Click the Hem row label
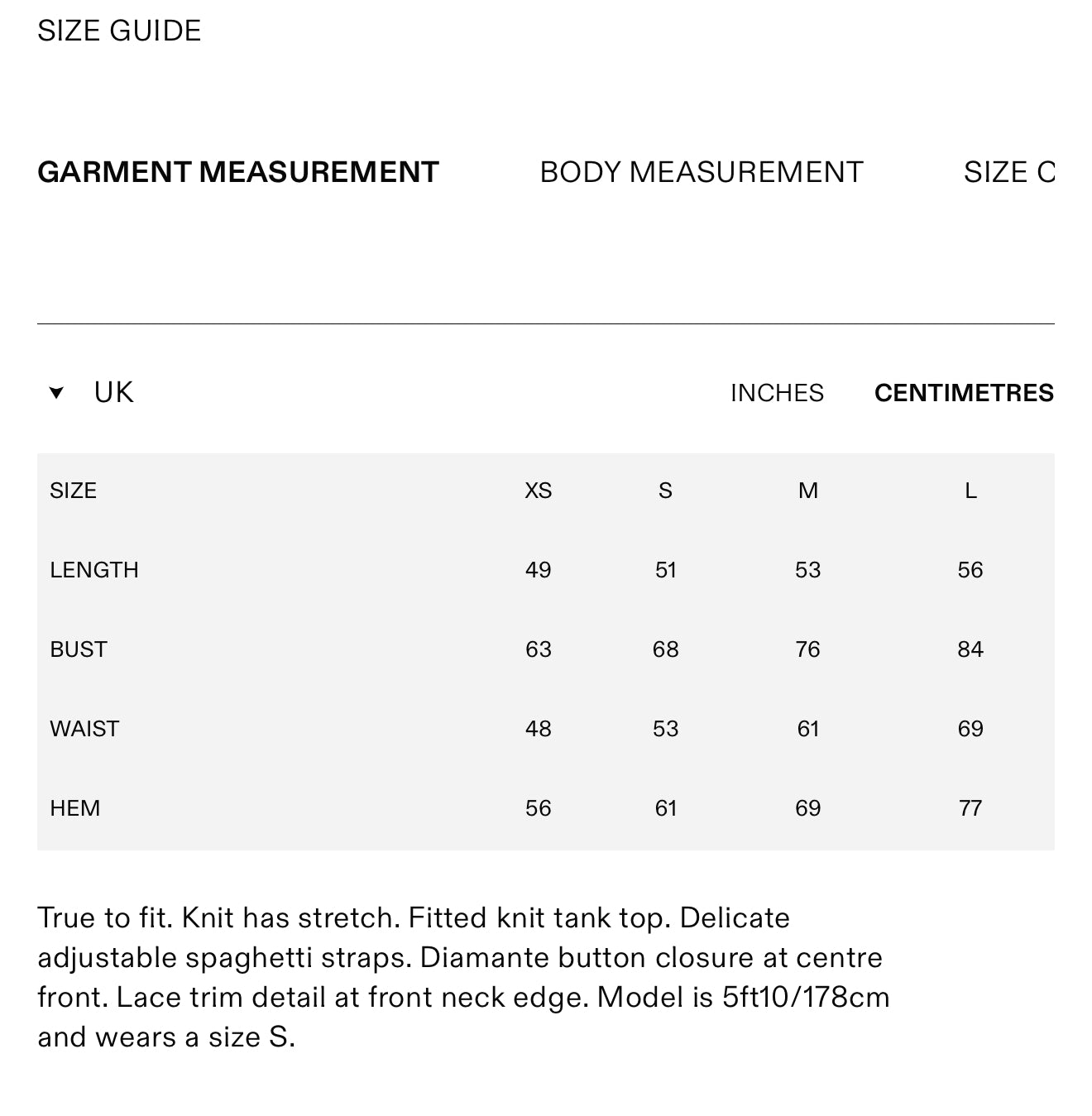1092x1116 pixels. 74,808
